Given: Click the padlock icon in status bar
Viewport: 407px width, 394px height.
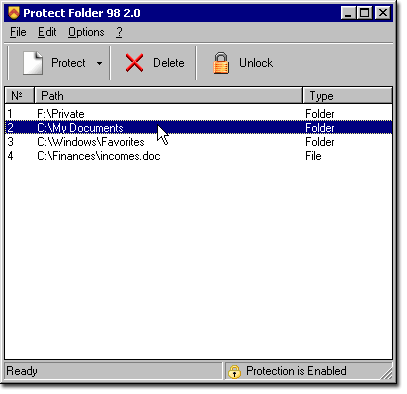Looking at the screenshot, I should (x=234, y=371).
